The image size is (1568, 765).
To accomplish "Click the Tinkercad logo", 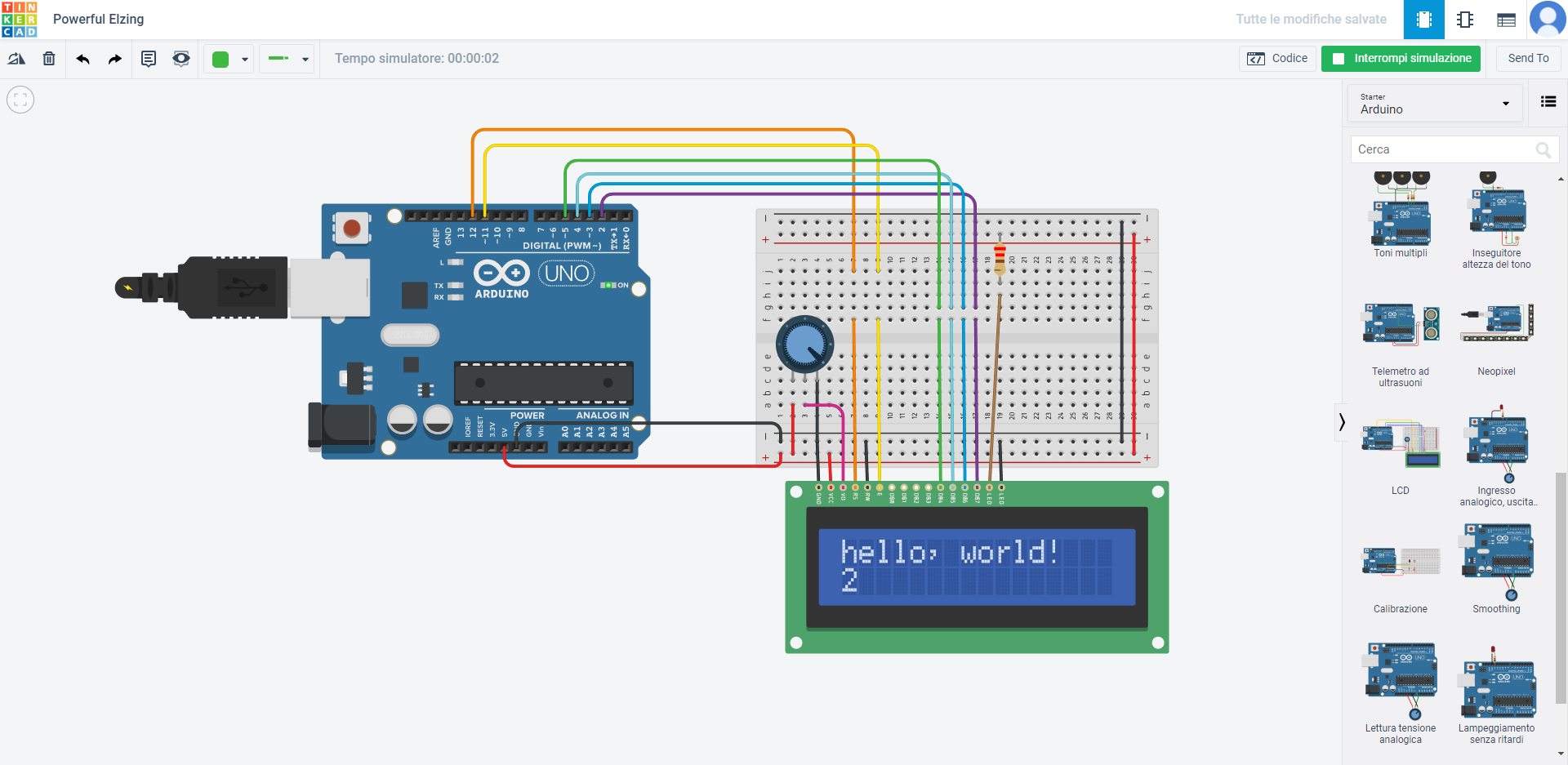I will tap(20, 20).
